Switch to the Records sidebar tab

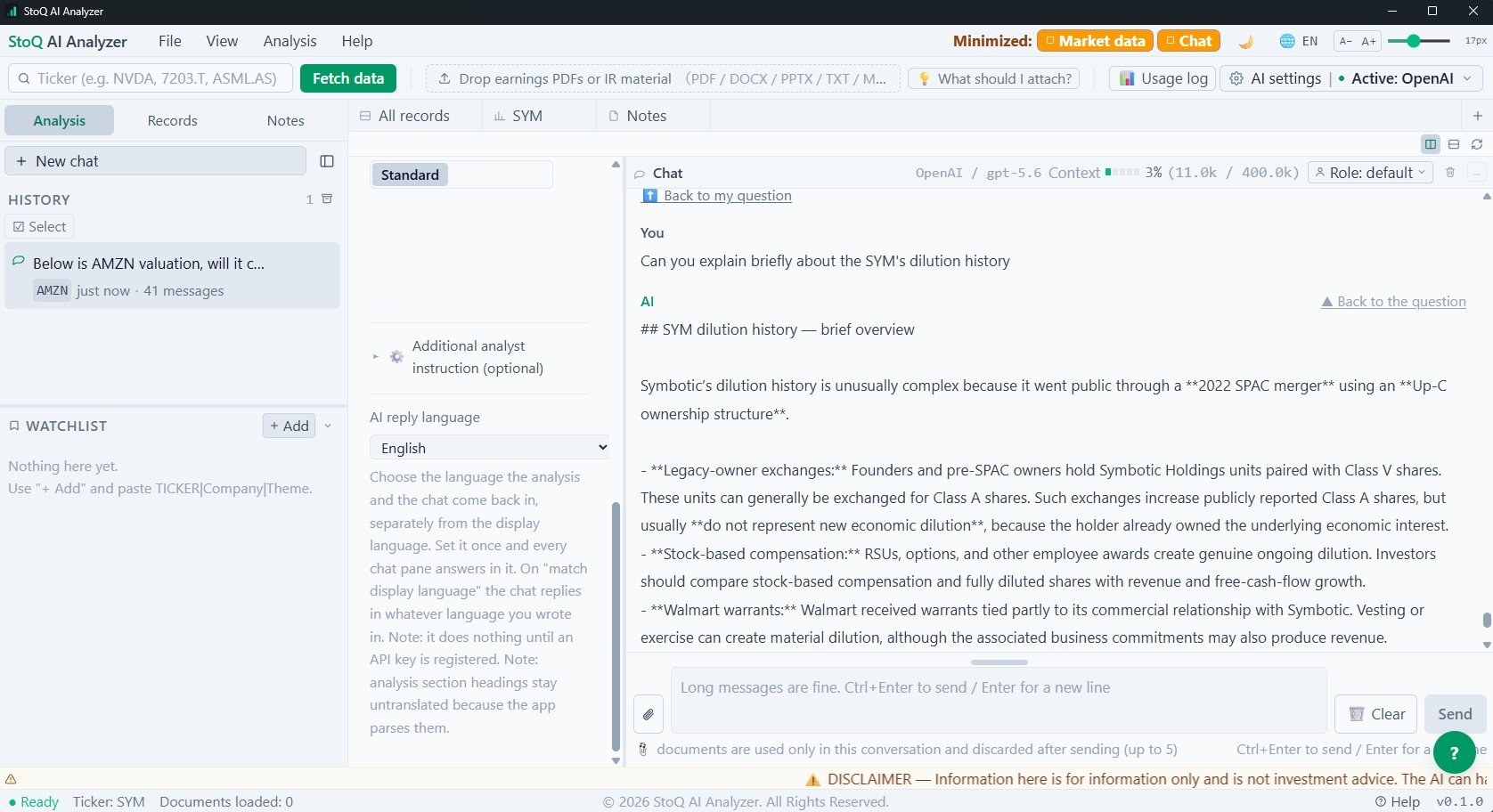[172, 120]
